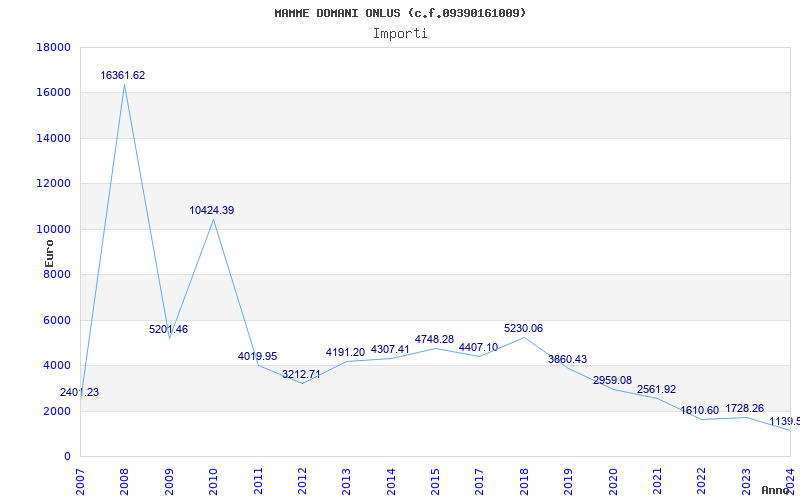Image resolution: width=800 pixels, height=500 pixels.
Task: Click the 2015 x-axis year label
Action: pos(435,481)
